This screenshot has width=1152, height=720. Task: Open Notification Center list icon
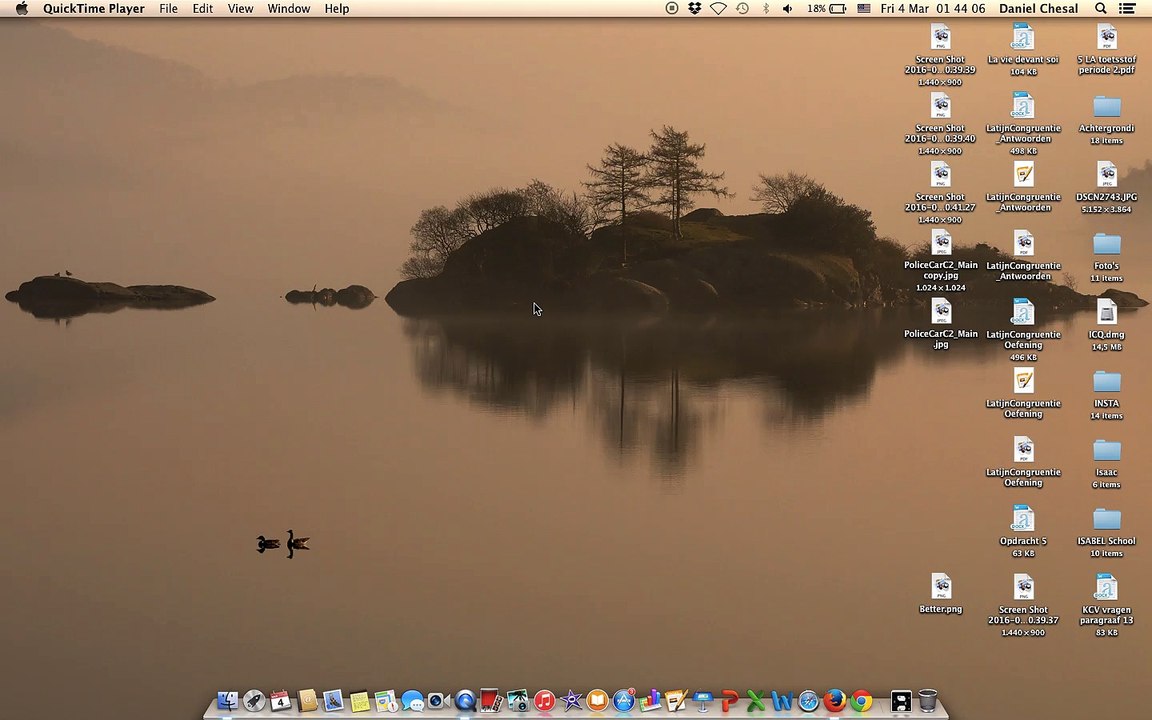[1126, 8]
